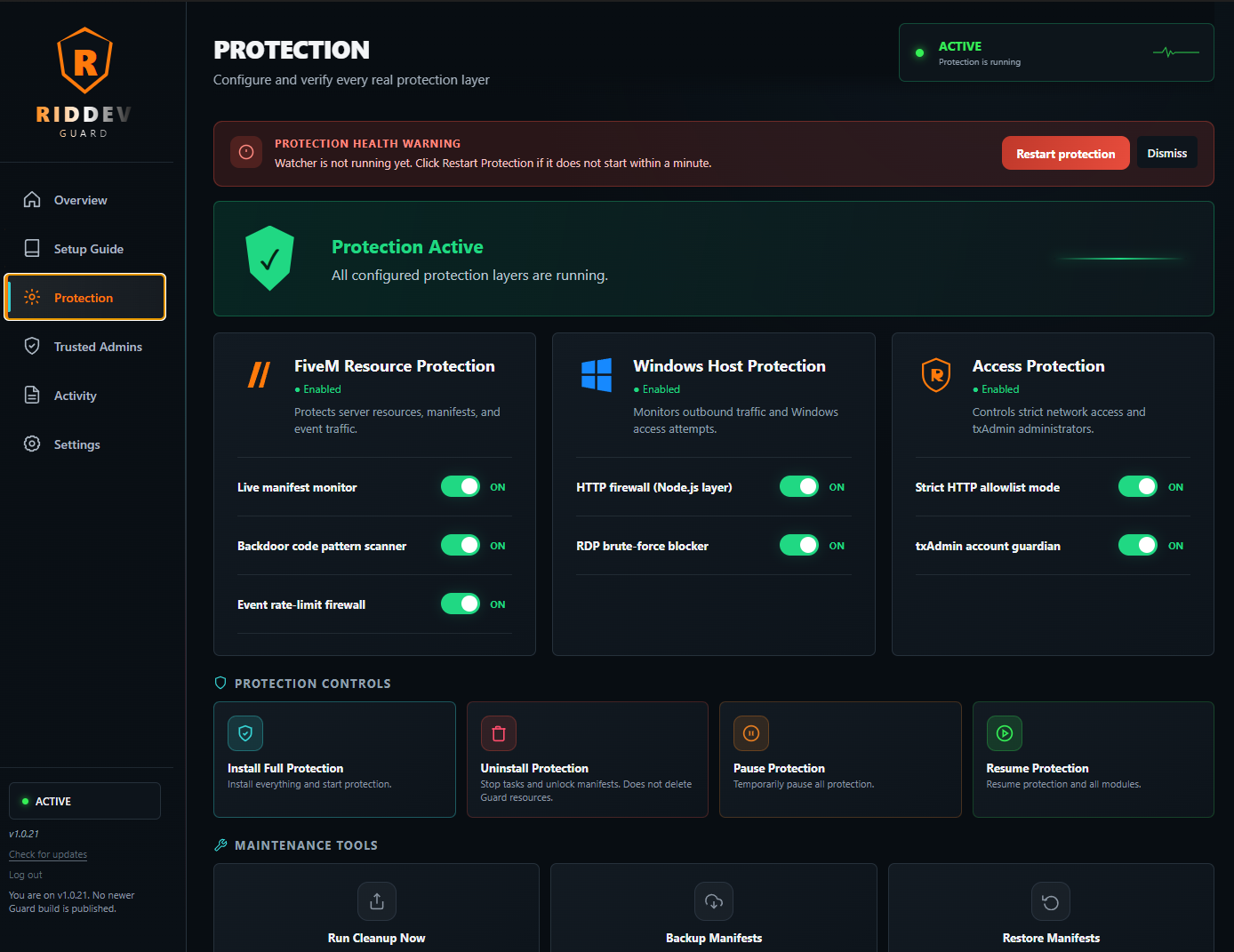Click "All configured protection layers are running" text
This screenshot has height=952, width=1234.
469,276
